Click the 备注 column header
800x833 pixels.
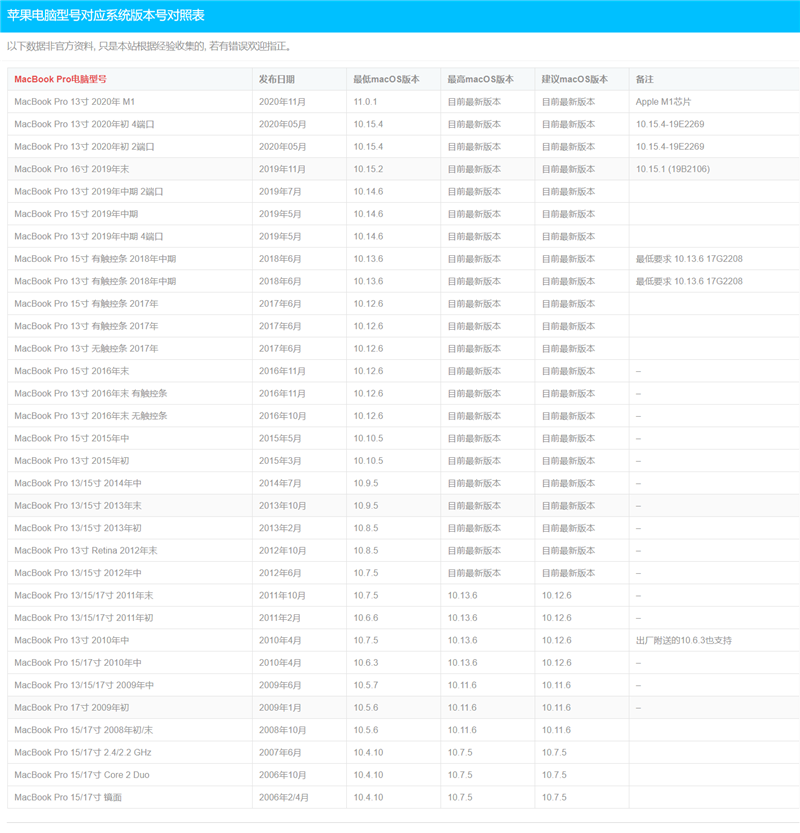(x=644, y=79)
